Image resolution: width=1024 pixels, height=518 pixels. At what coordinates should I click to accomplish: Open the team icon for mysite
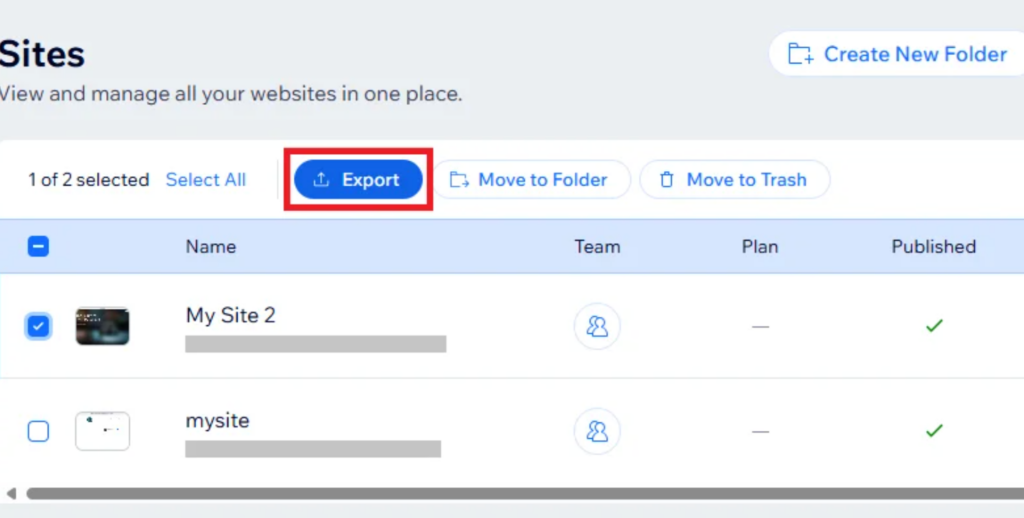(x=597, y=431)
